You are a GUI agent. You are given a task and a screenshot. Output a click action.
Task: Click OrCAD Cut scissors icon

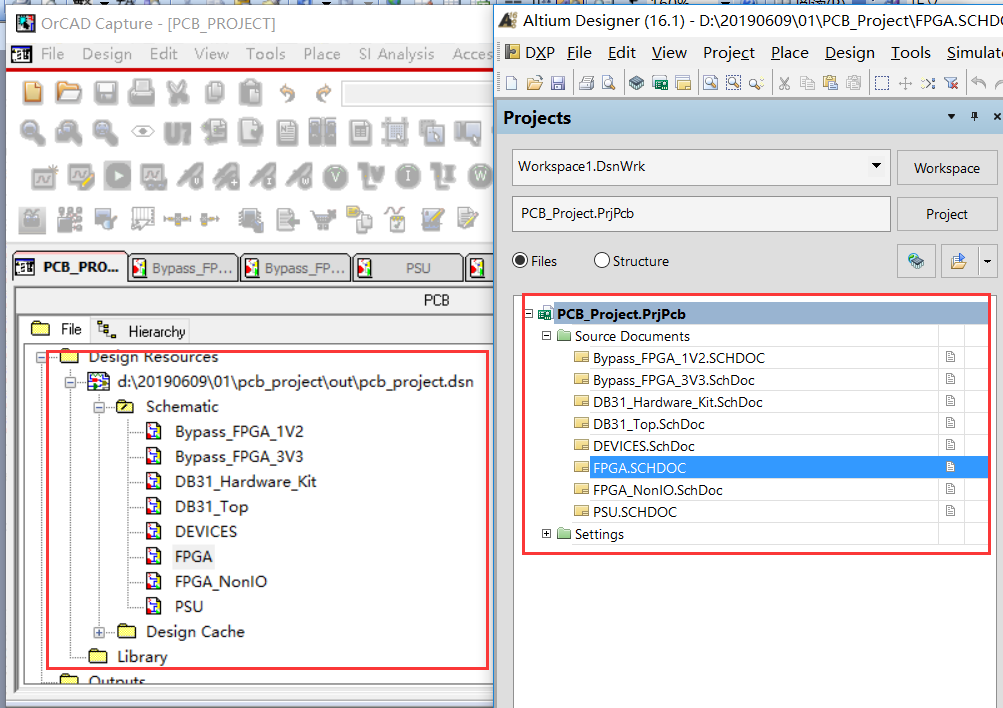(x=178, y=93)
